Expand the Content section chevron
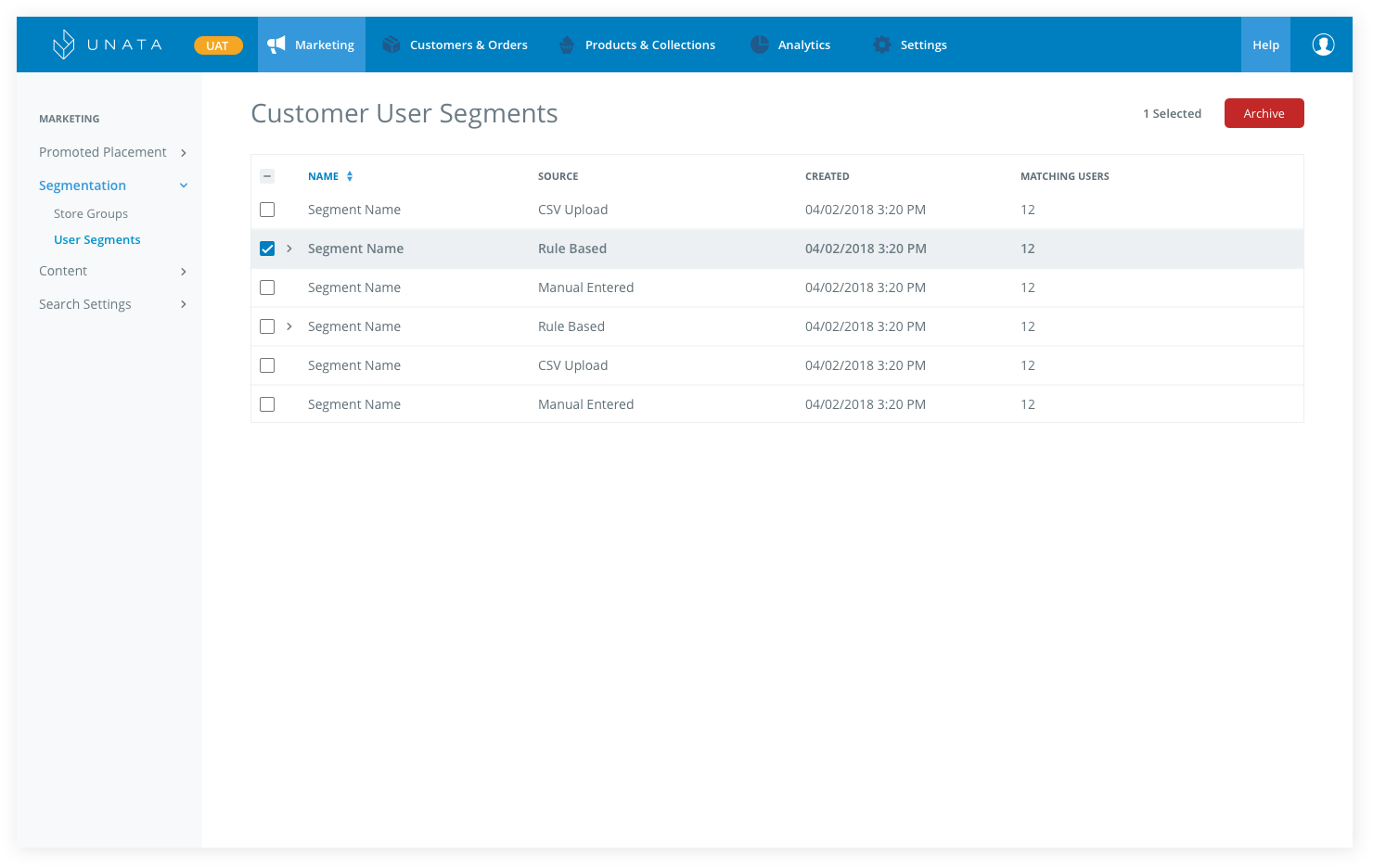Viewport: 1373px width, 868px height. pos(184,272)
